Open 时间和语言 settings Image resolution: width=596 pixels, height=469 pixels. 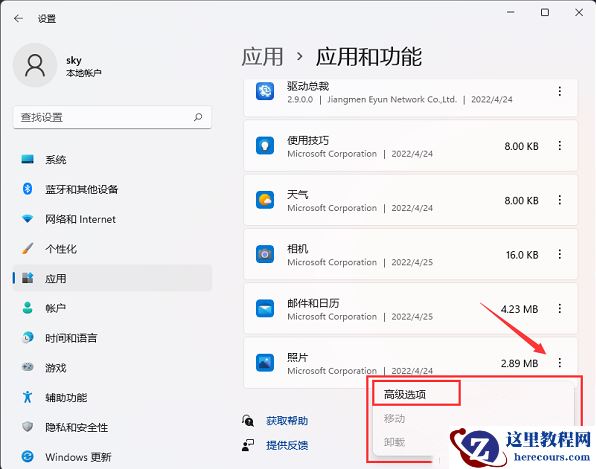pos(112,337)
